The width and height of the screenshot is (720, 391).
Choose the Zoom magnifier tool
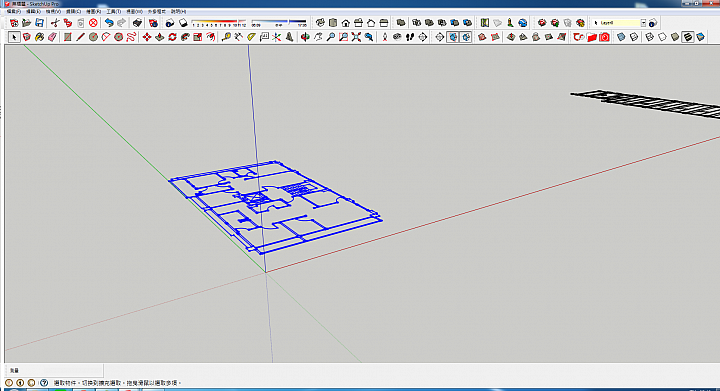(331, 37)
